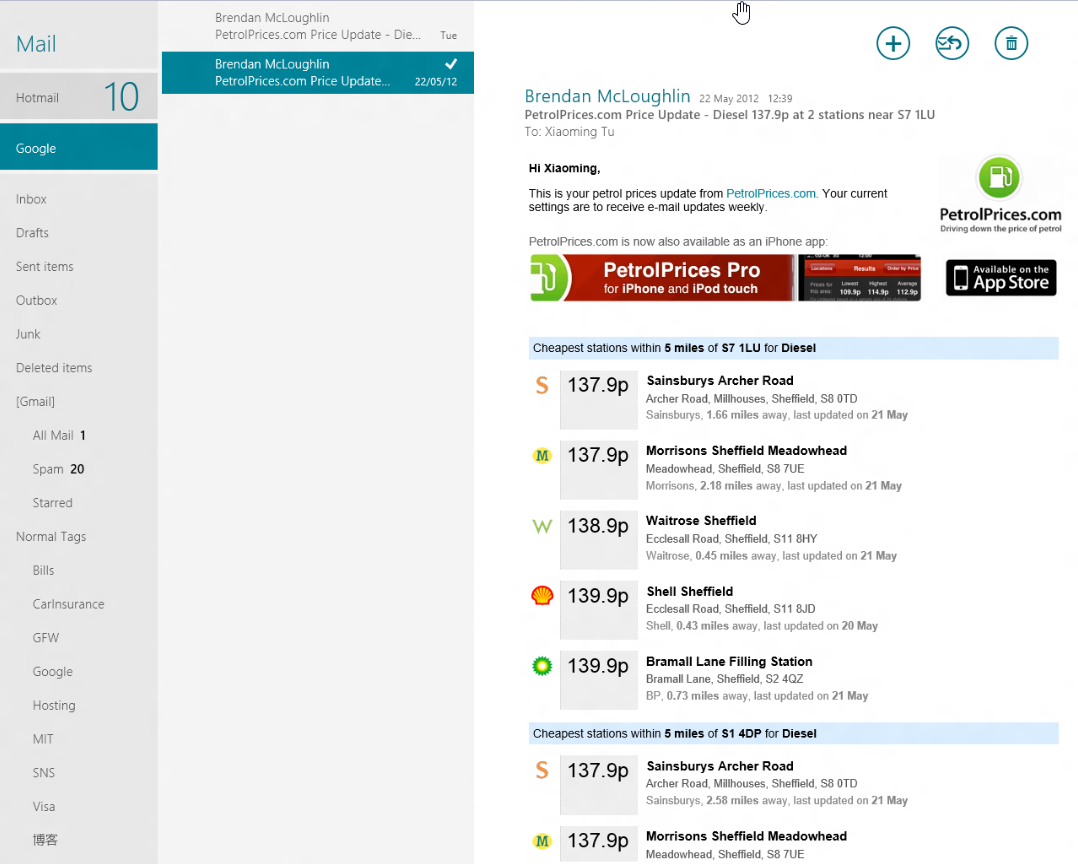
Task: Select the Google account
Action: pyautogui.click(x=79, y=147)
